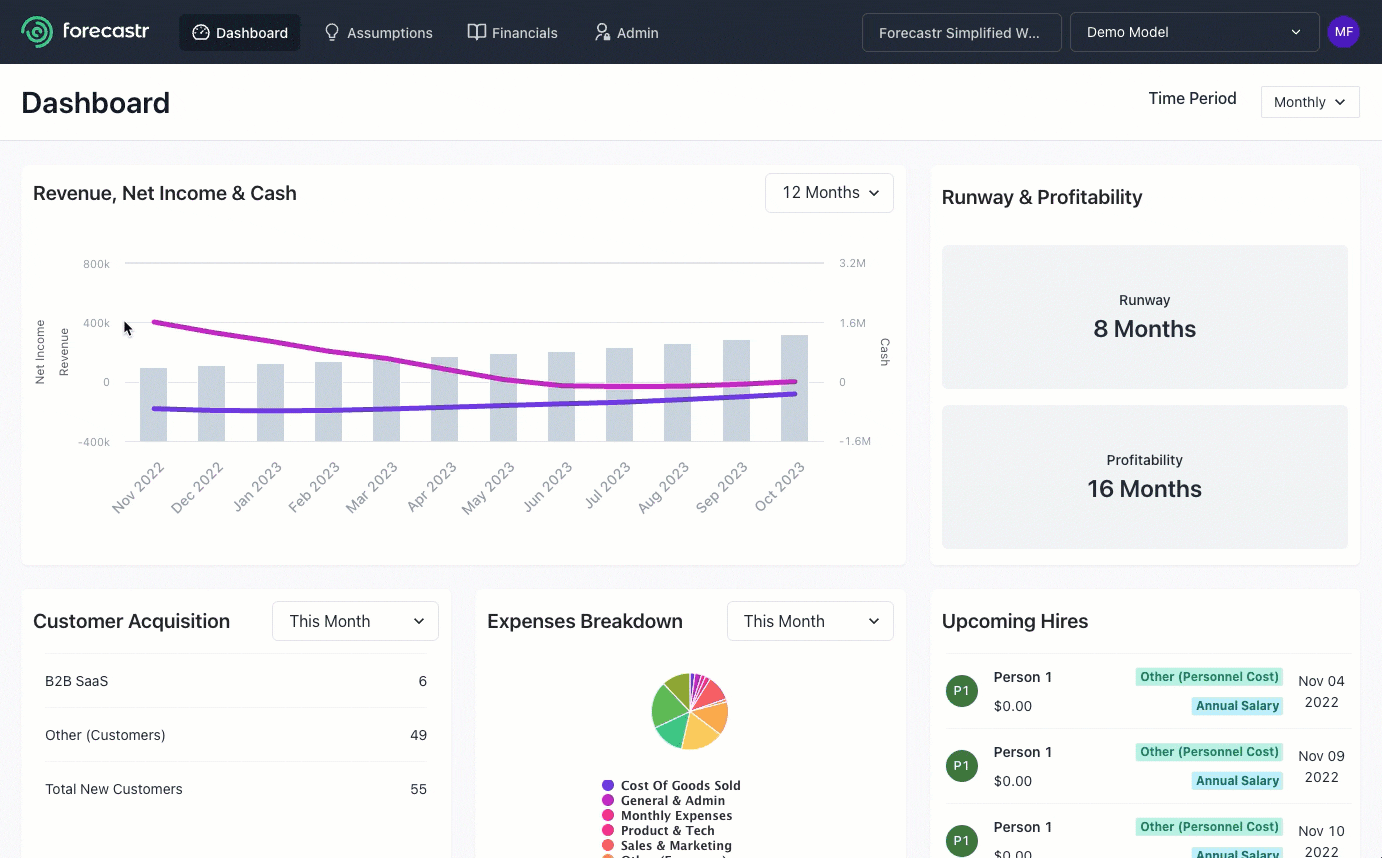Click the General & Admin legend label
Screen dimensions: 1382x858
pyautogui.click(x=673, y=801)
